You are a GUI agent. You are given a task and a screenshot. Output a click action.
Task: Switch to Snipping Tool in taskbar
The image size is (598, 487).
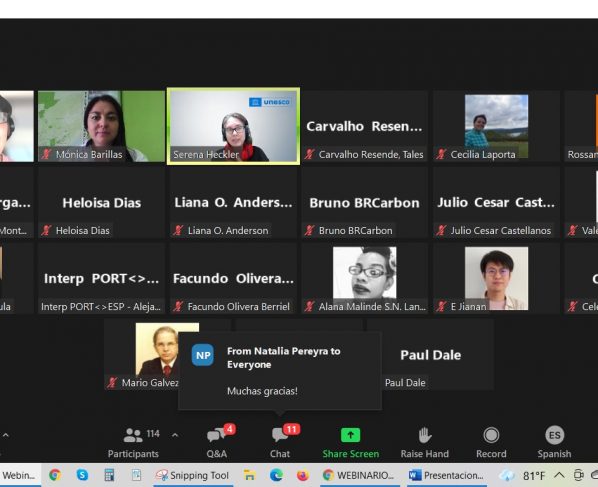(x=193, y=475)
